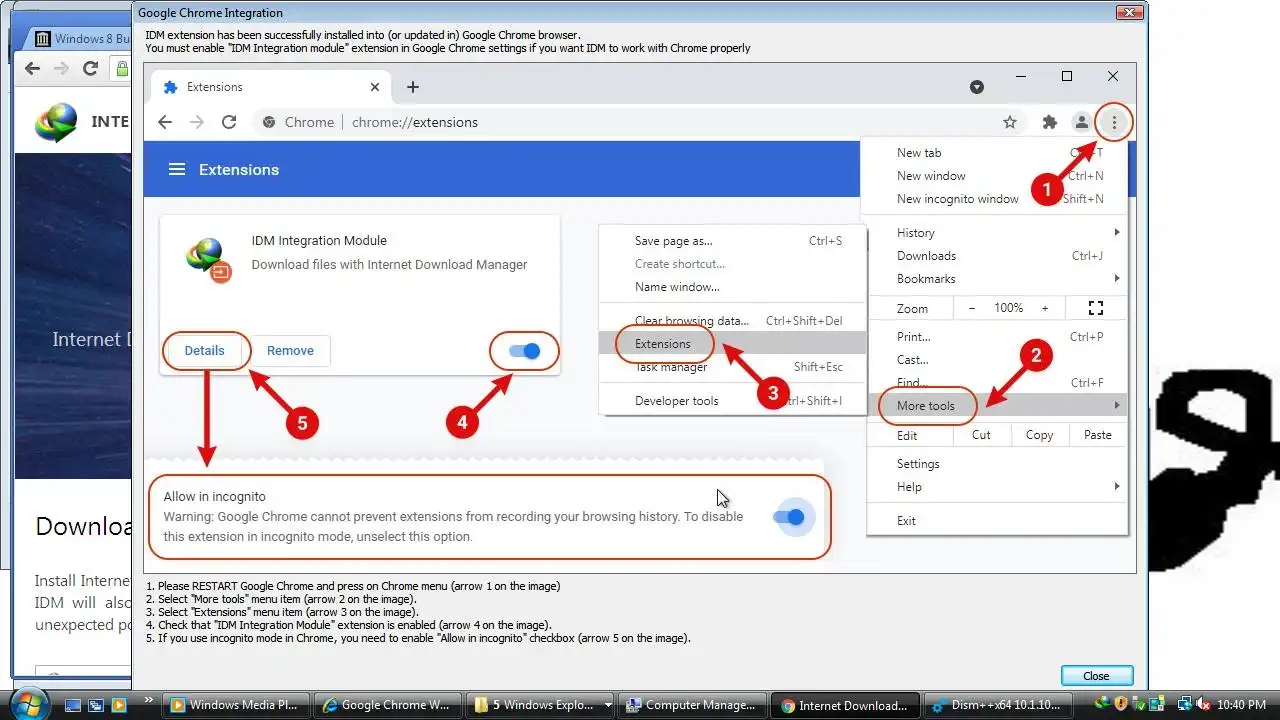Click the bookmark star icon

(1010, 122)
